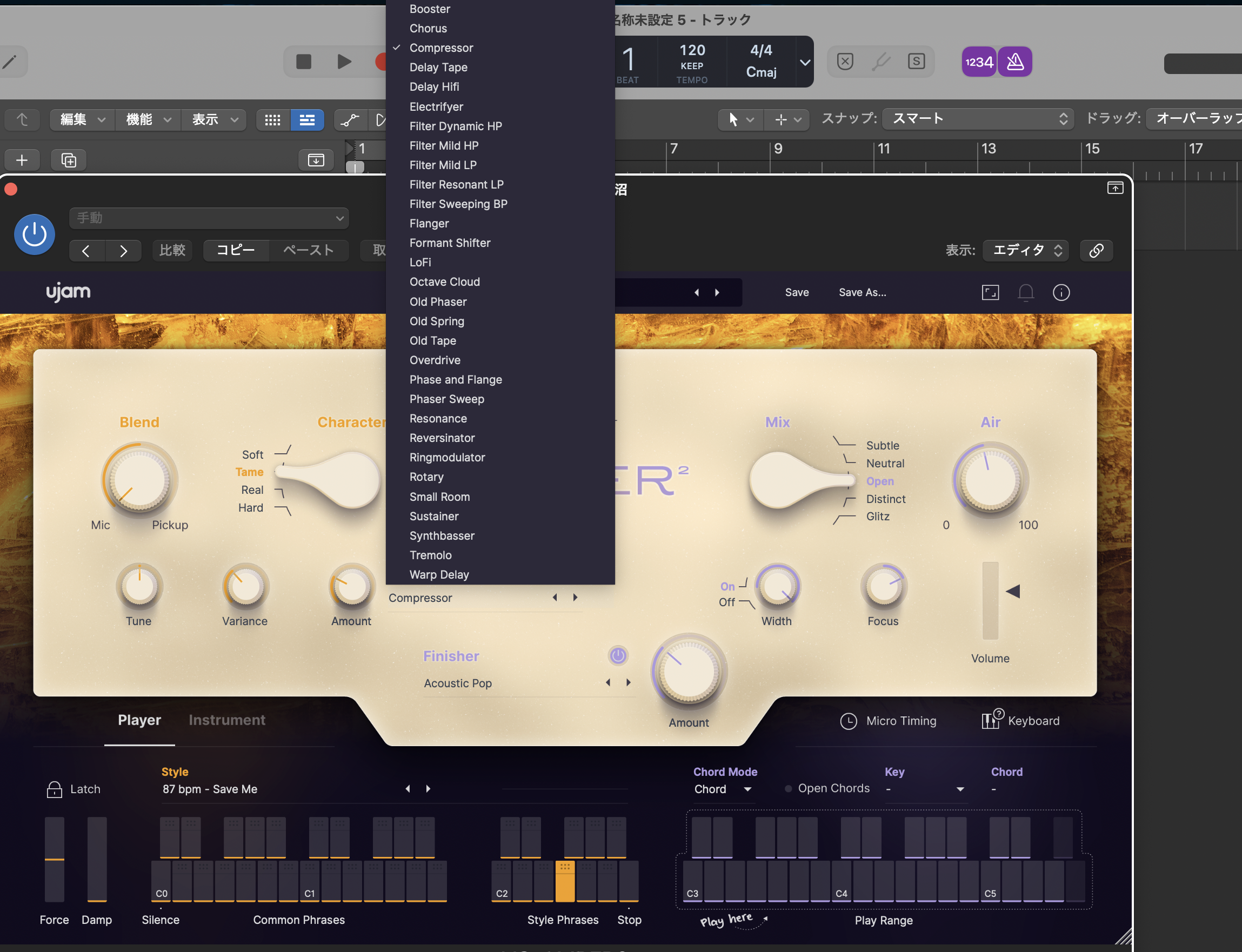The width and height of the screenshot is (1242, 952).
Task: Expand the tempo display options chevron
Action: [x=805, y=62]
